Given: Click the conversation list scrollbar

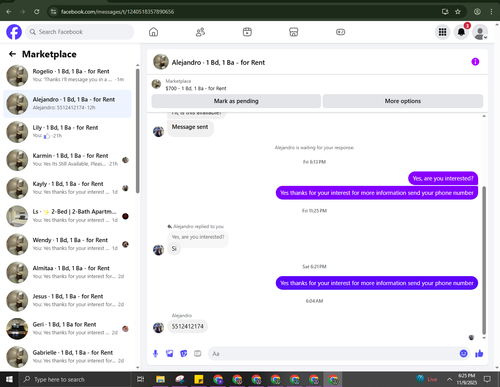Looking at the screenshot, I should point(137,131).
